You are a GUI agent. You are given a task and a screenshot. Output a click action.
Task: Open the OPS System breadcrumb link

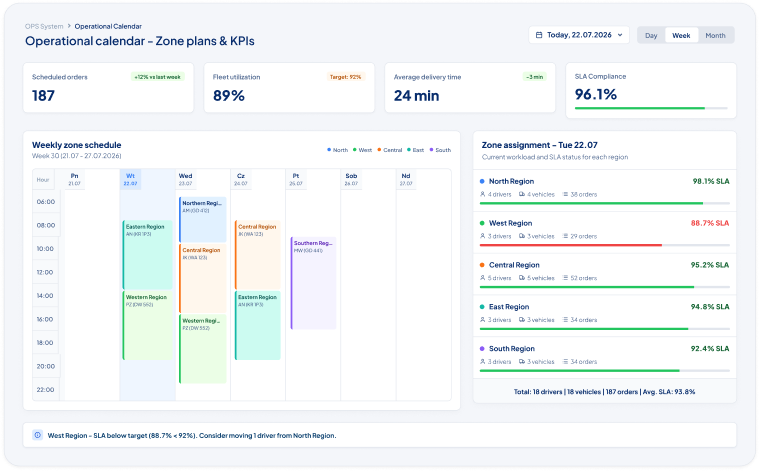point(44,26)
